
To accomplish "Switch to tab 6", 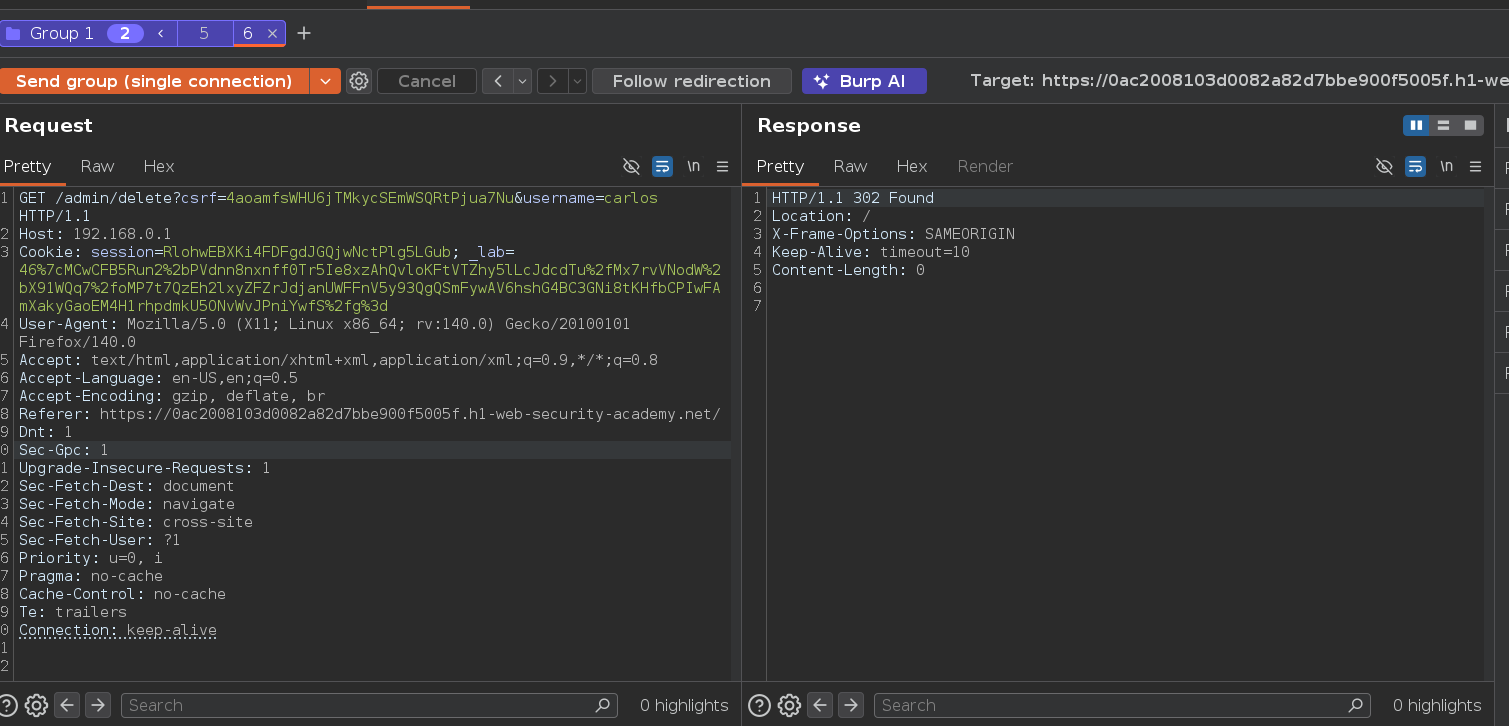I will (247, 33).
